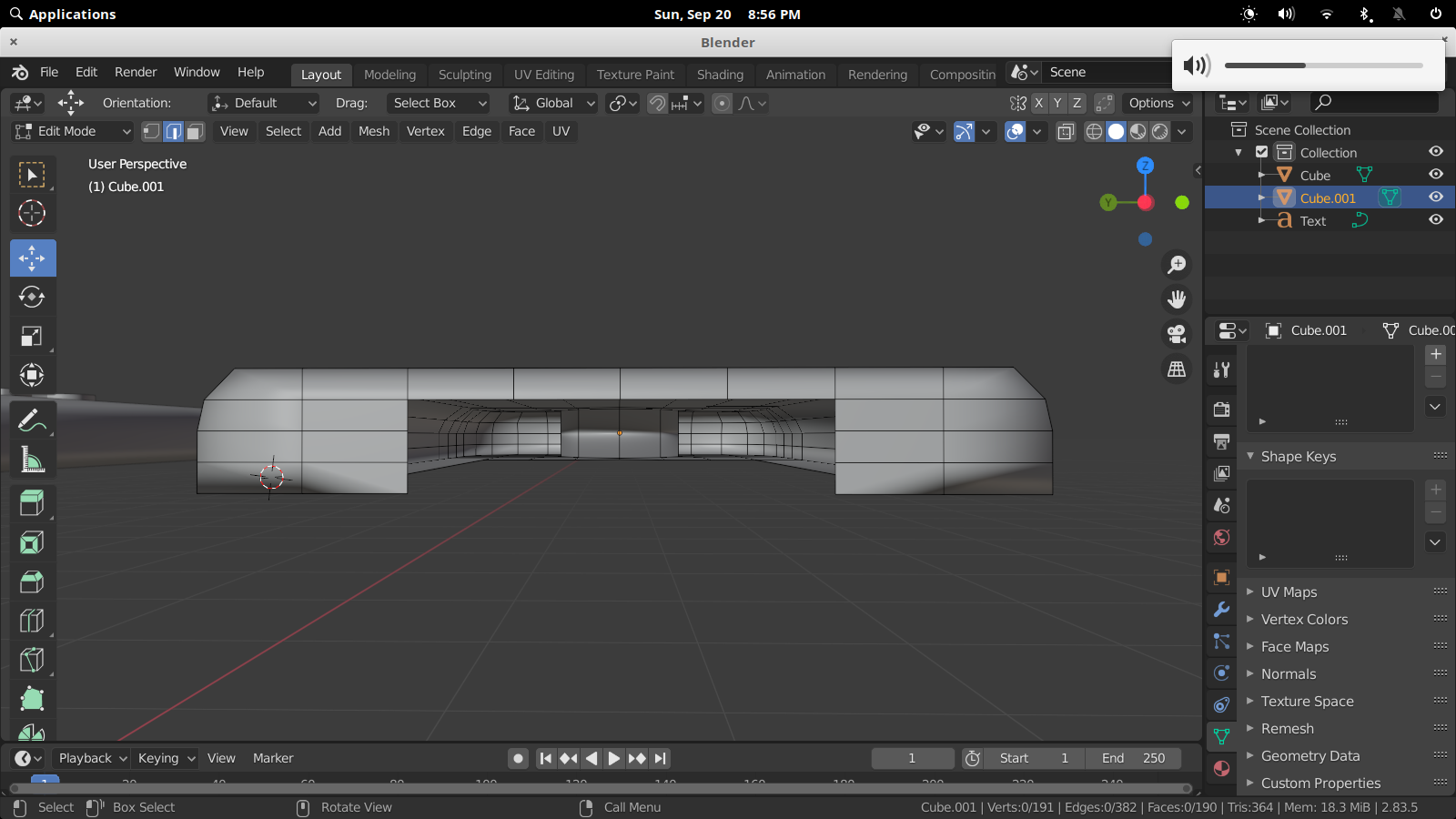Open Orientation Default dropdown
The height and width of the screenshot is (819, 1456).
point(263,103)
